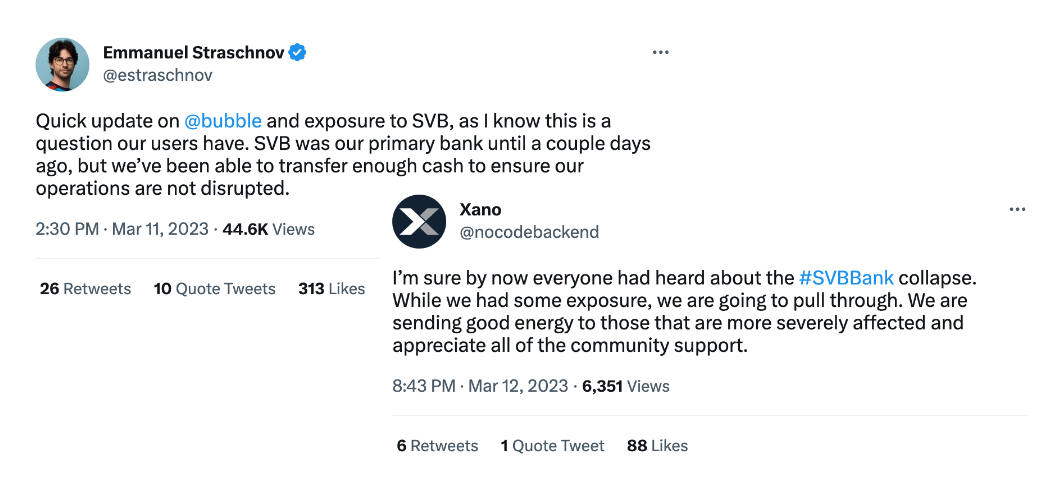Click the Xano display name
This screenshot has width=1047, height=485.
pos(480,210)
